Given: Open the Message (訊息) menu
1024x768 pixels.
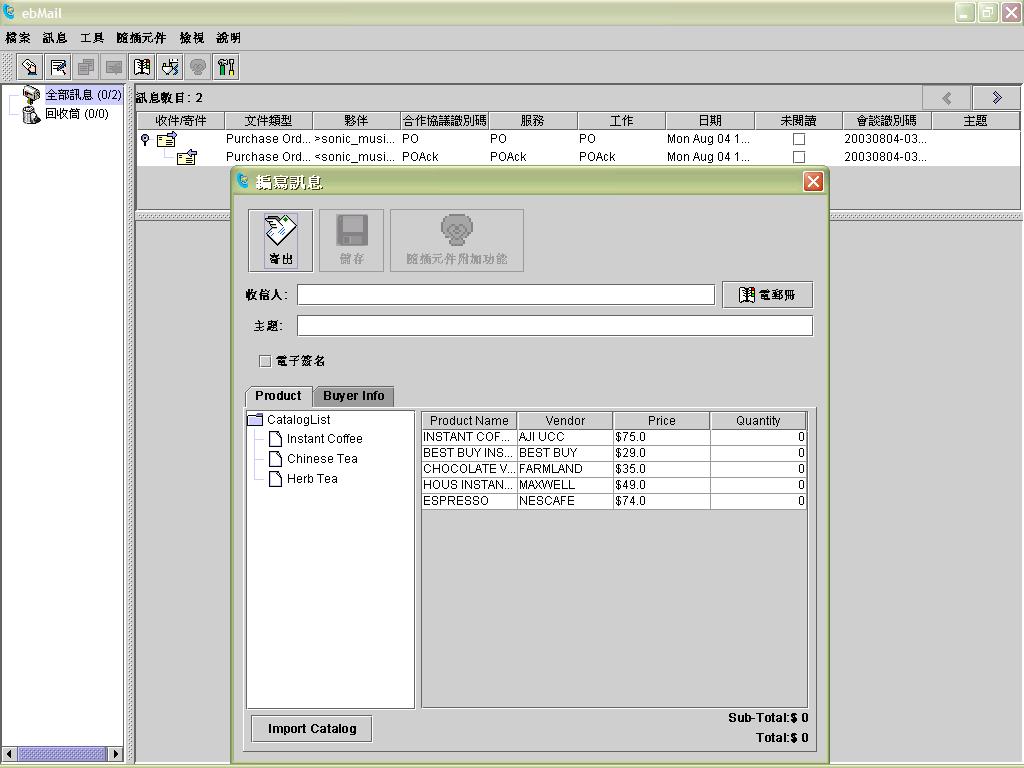Looking at the screenshot, I should (x=55, y=38).
